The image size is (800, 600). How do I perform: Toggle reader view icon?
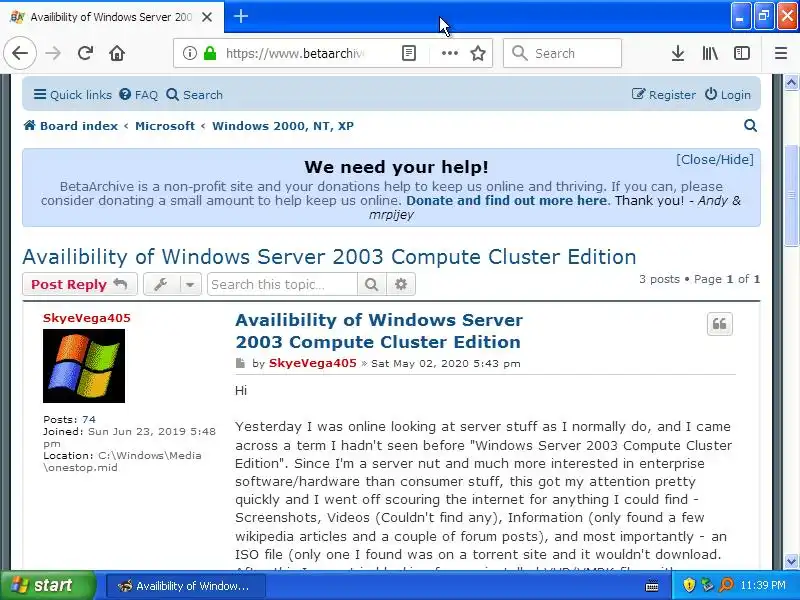pos(409,53)
